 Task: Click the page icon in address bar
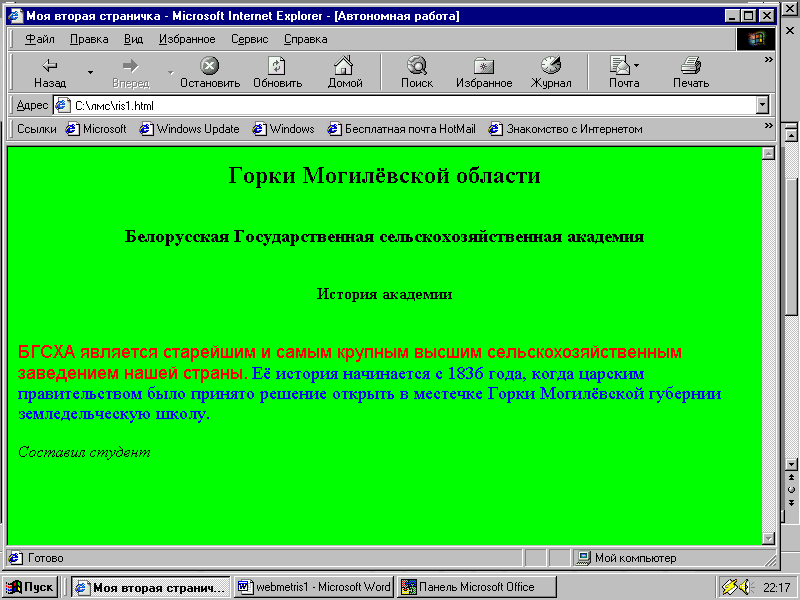62,106
